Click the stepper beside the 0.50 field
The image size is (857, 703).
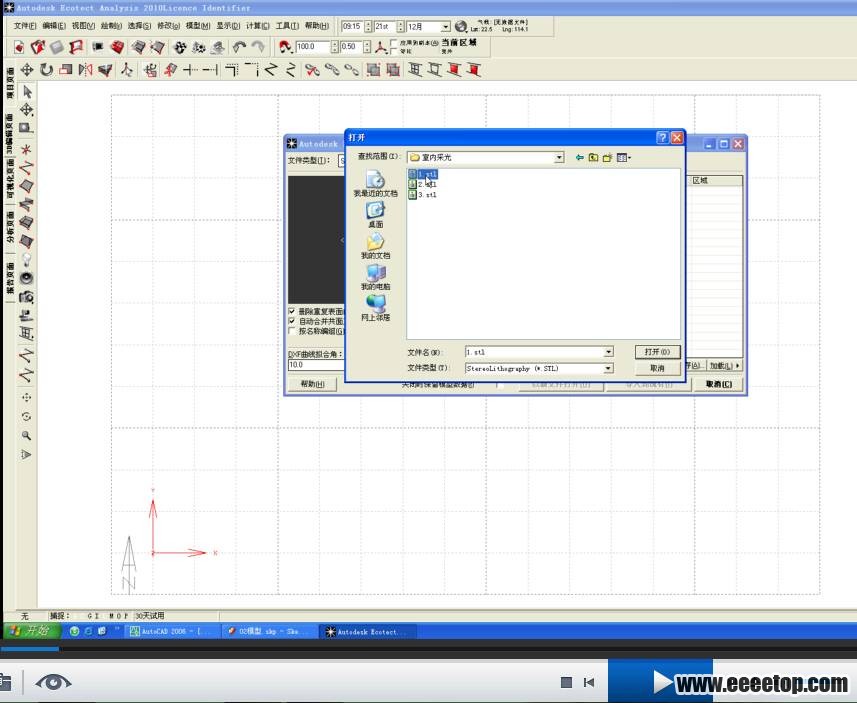click(367, 47)
